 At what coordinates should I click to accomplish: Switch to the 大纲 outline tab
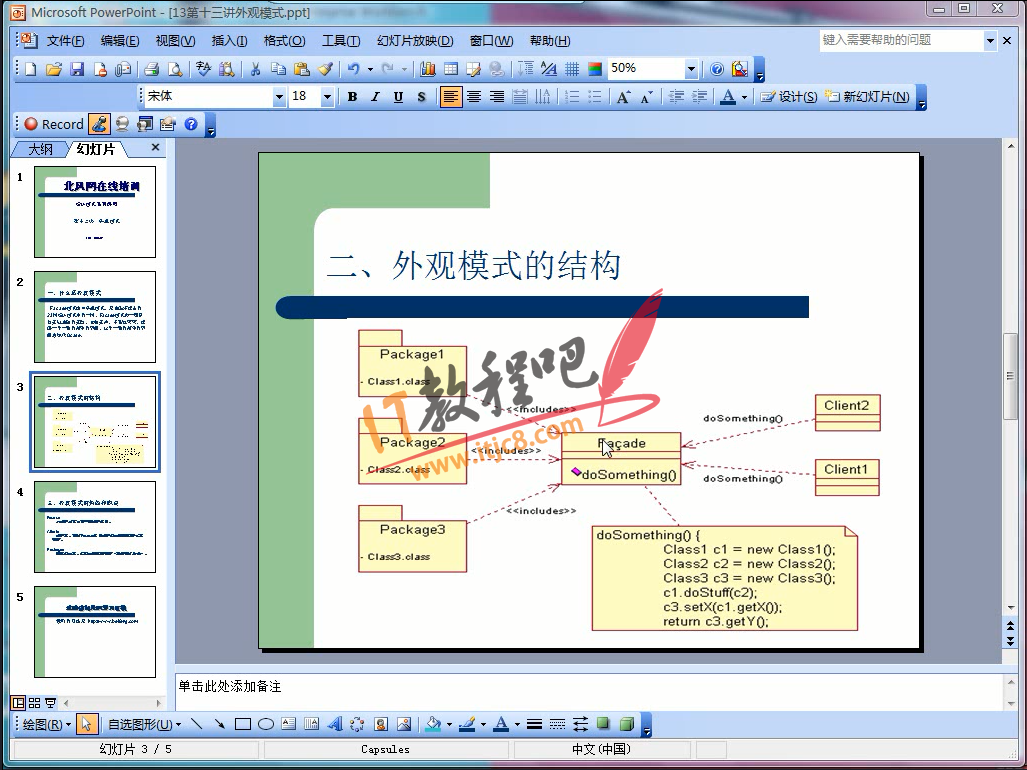40,149
